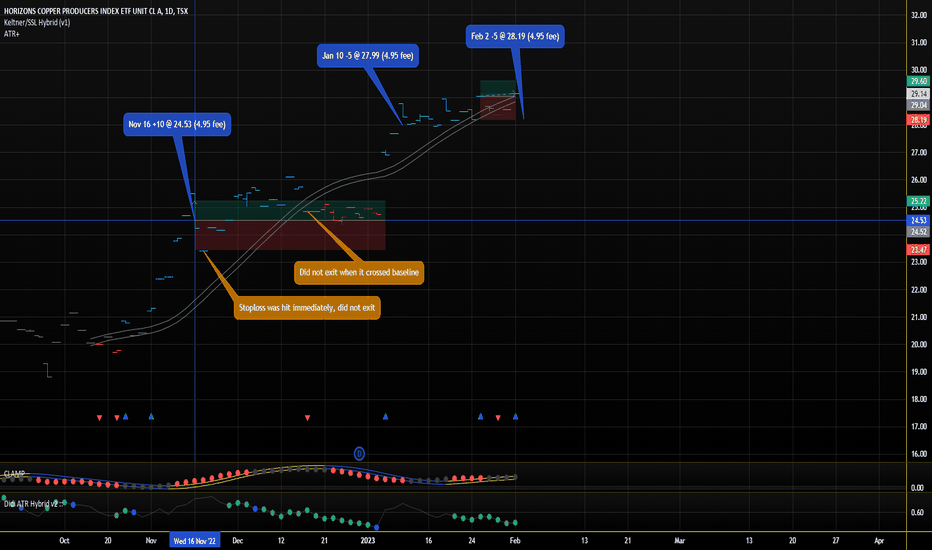
Task: Select the blue up-triangle marker directly above the Feb label
Action: [515, 417]
